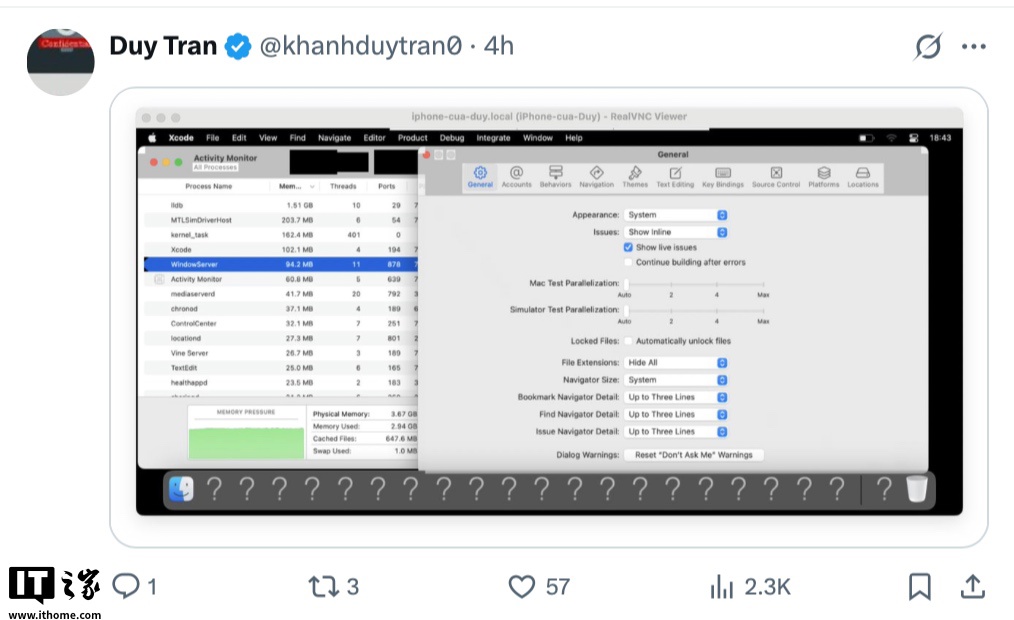Open the Behaviors preferences pane
Viewport: 1014px width, 620px height.
point(556,177)
